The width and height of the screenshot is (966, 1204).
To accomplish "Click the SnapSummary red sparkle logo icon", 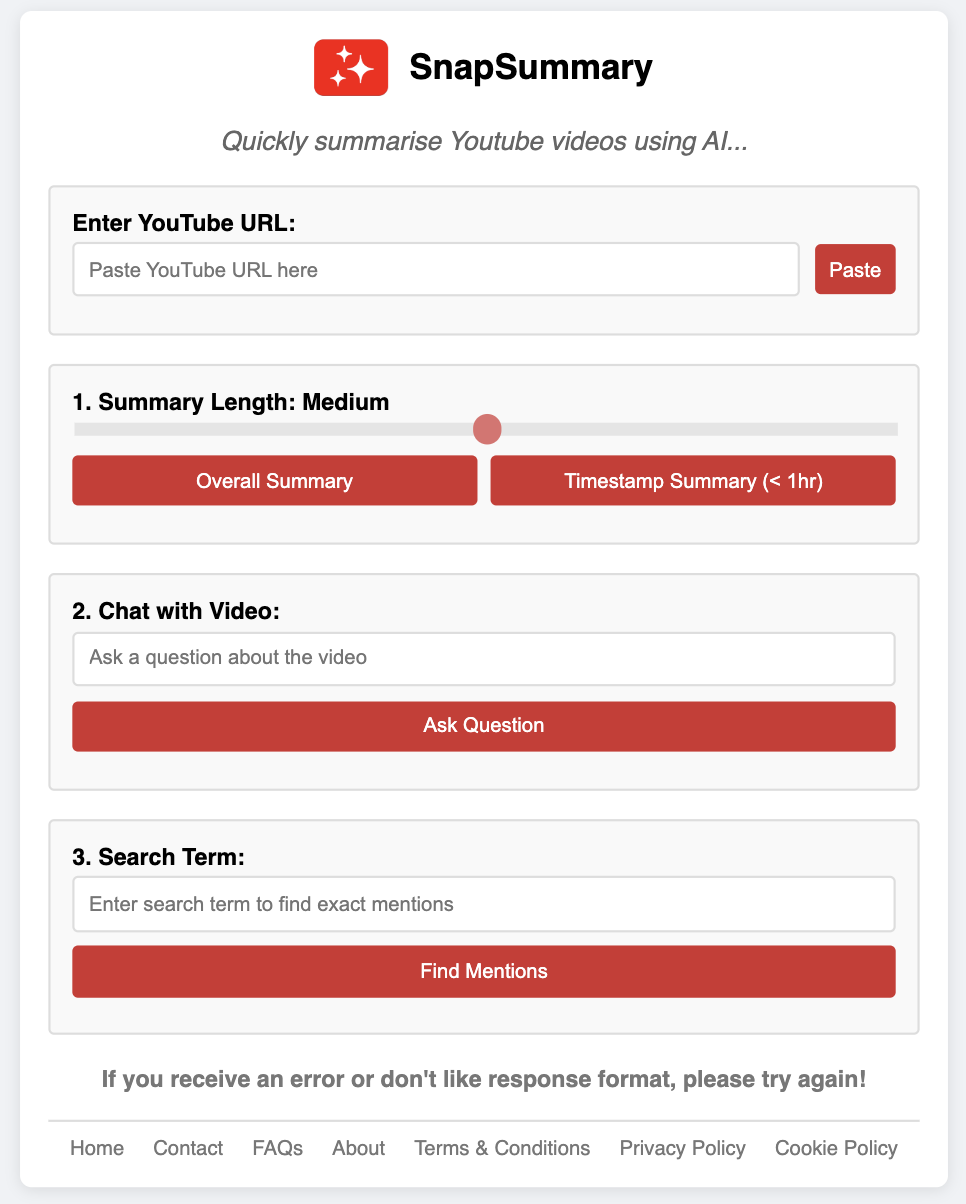I will pos(350,68).
